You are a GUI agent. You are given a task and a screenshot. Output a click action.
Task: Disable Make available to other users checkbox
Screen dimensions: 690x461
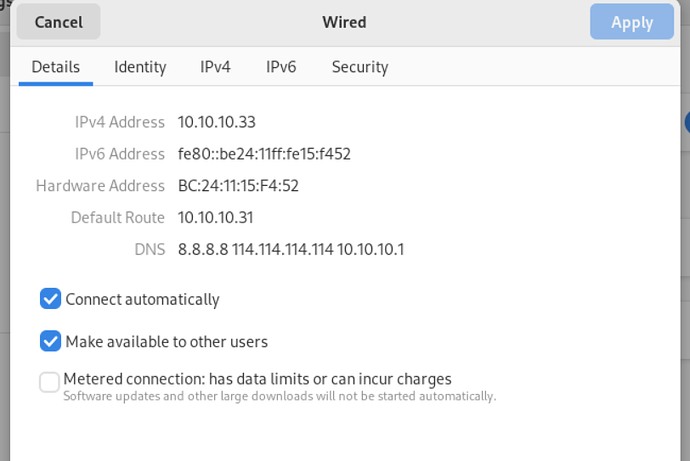(x=50, y=341)
